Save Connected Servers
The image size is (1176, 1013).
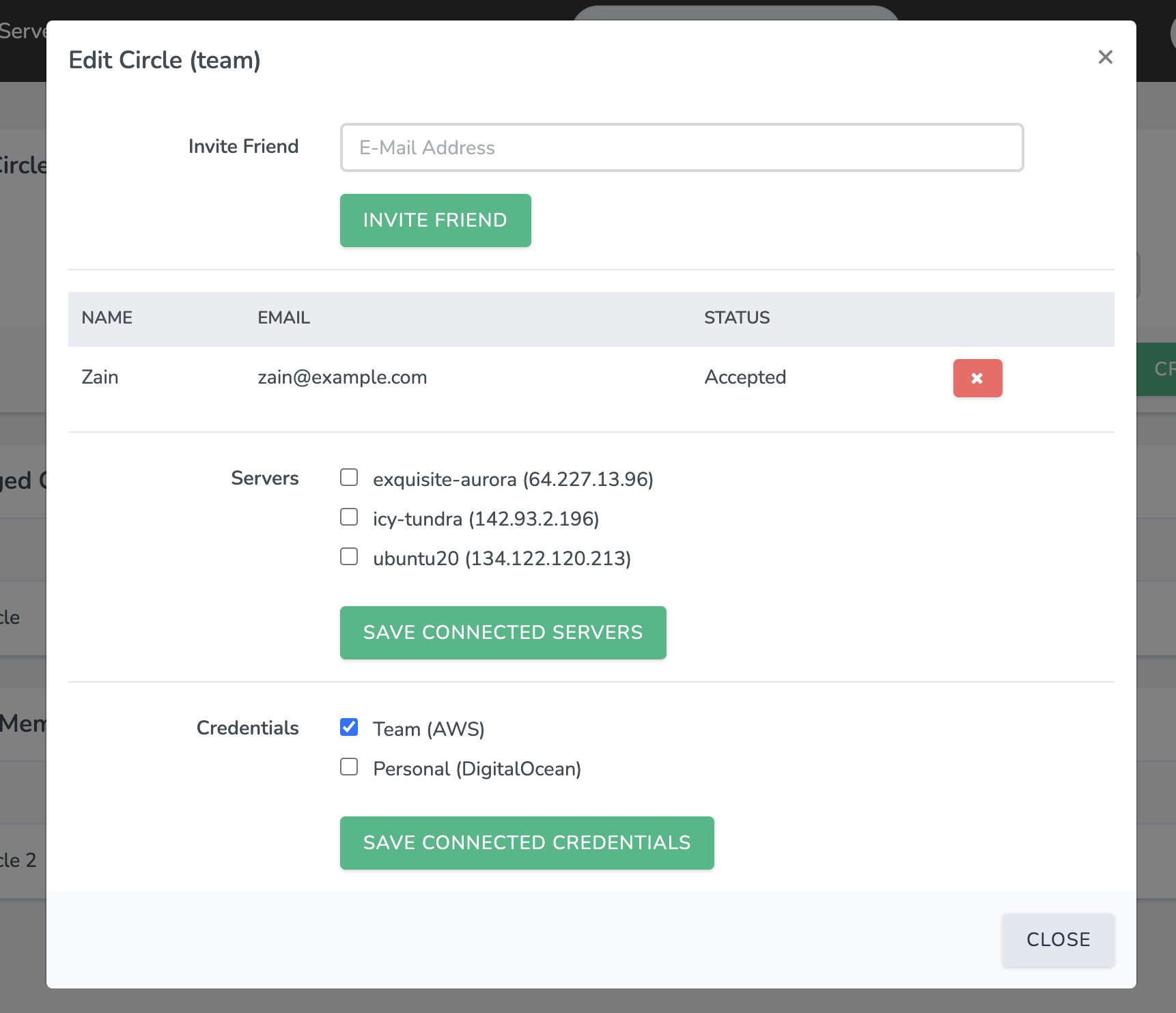(x=503, y=632)
